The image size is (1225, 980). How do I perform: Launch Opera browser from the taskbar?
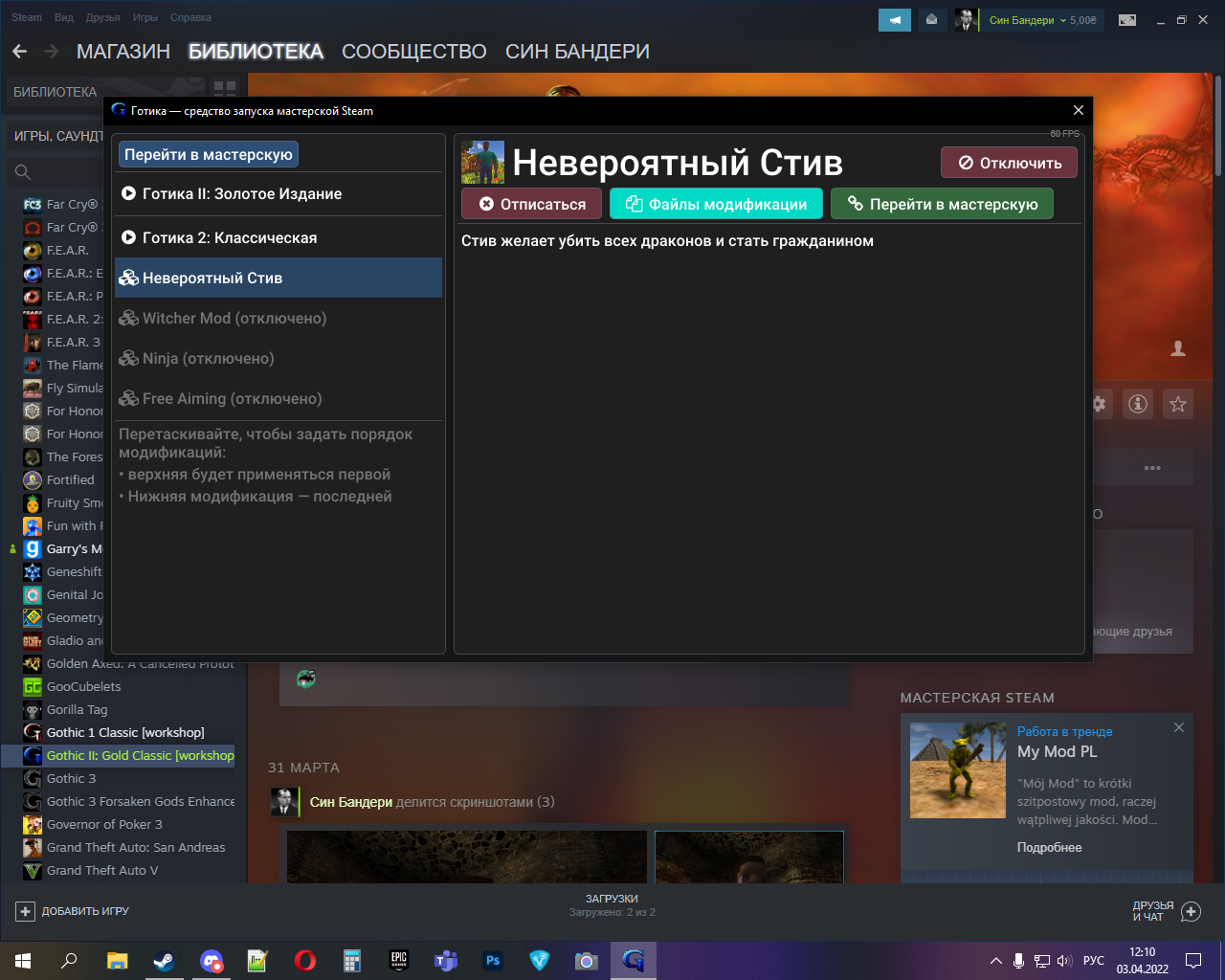point(304,961)
